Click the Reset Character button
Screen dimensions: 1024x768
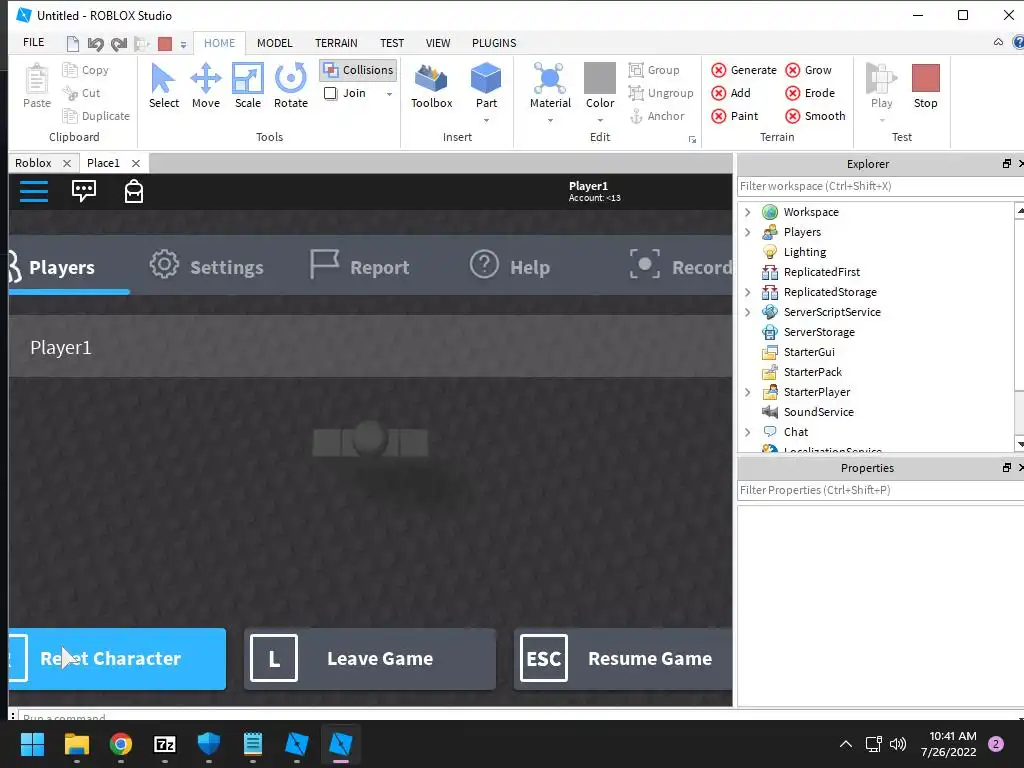click(x=118, y=659)
